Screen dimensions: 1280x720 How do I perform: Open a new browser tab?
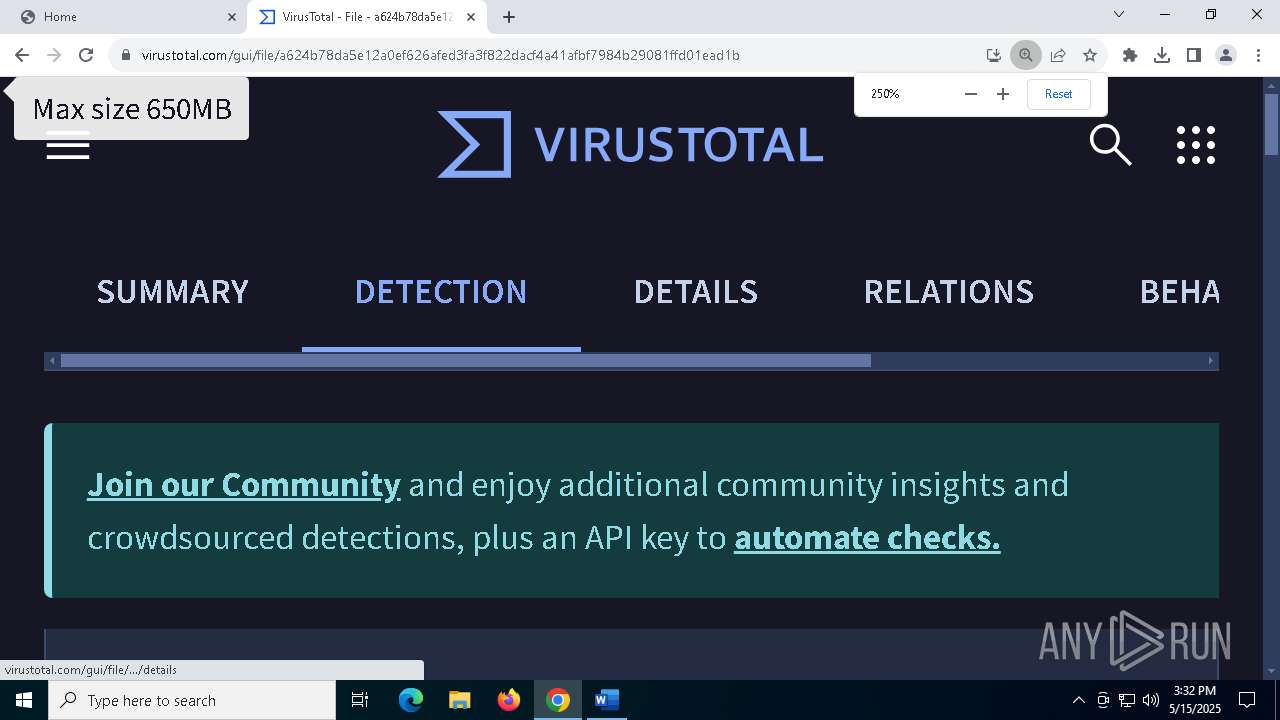point(509,17)
